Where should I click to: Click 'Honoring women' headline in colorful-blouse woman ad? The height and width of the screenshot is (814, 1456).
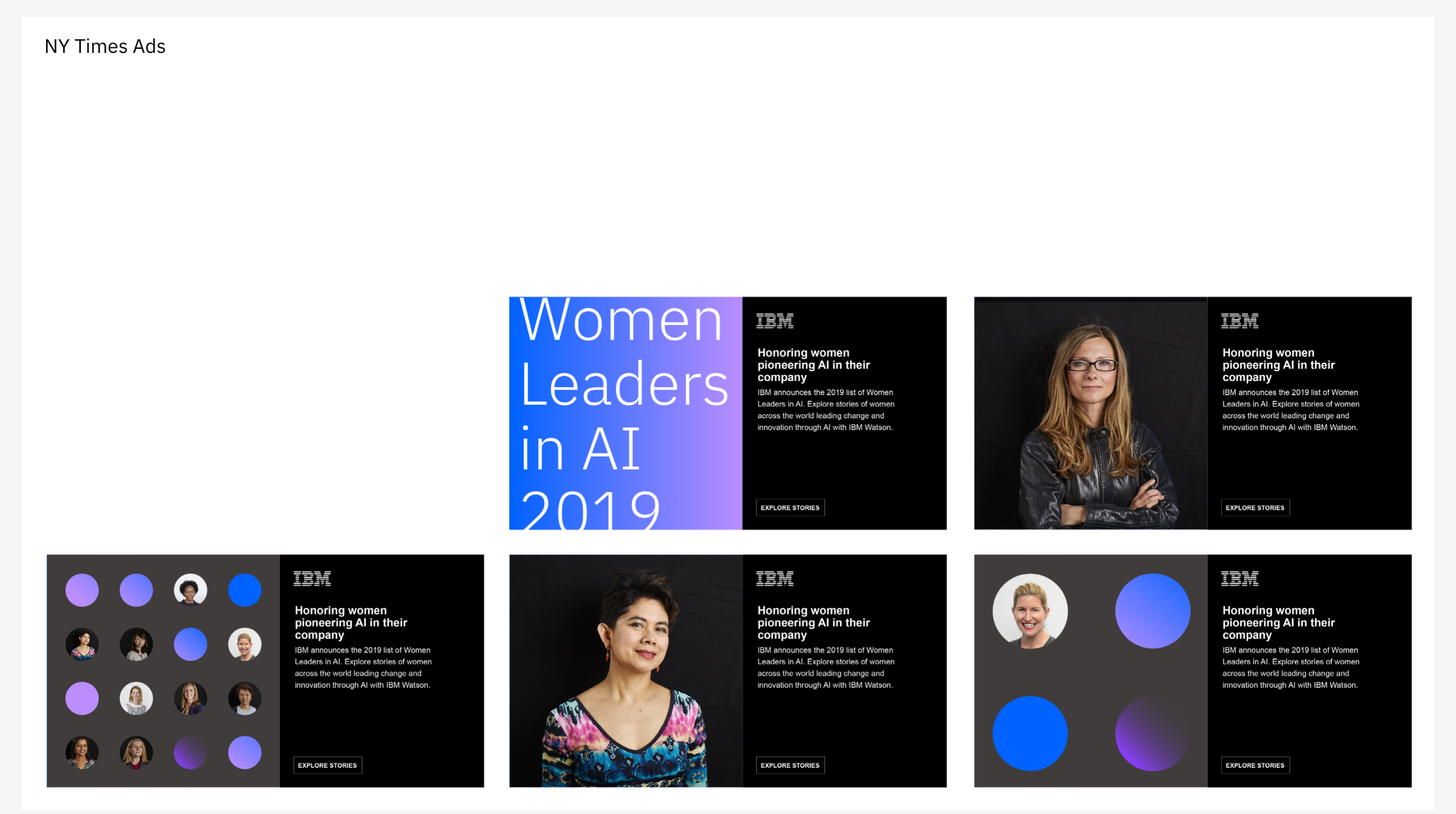point(814,622)
